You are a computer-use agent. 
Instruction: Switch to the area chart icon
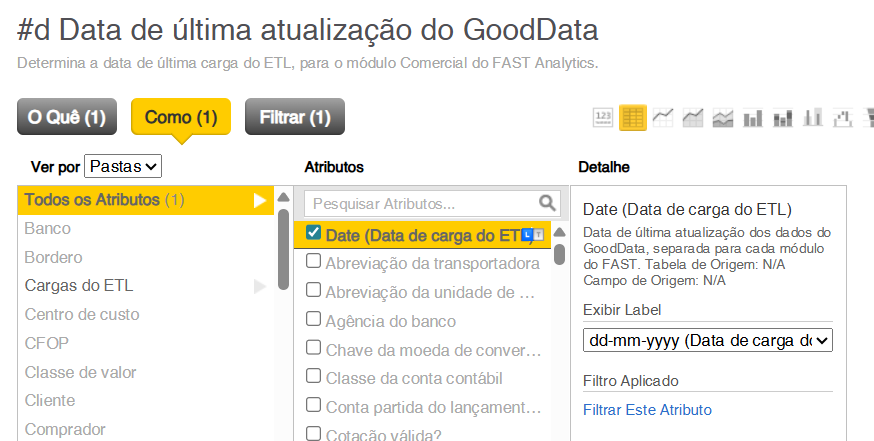pos(692,117)
